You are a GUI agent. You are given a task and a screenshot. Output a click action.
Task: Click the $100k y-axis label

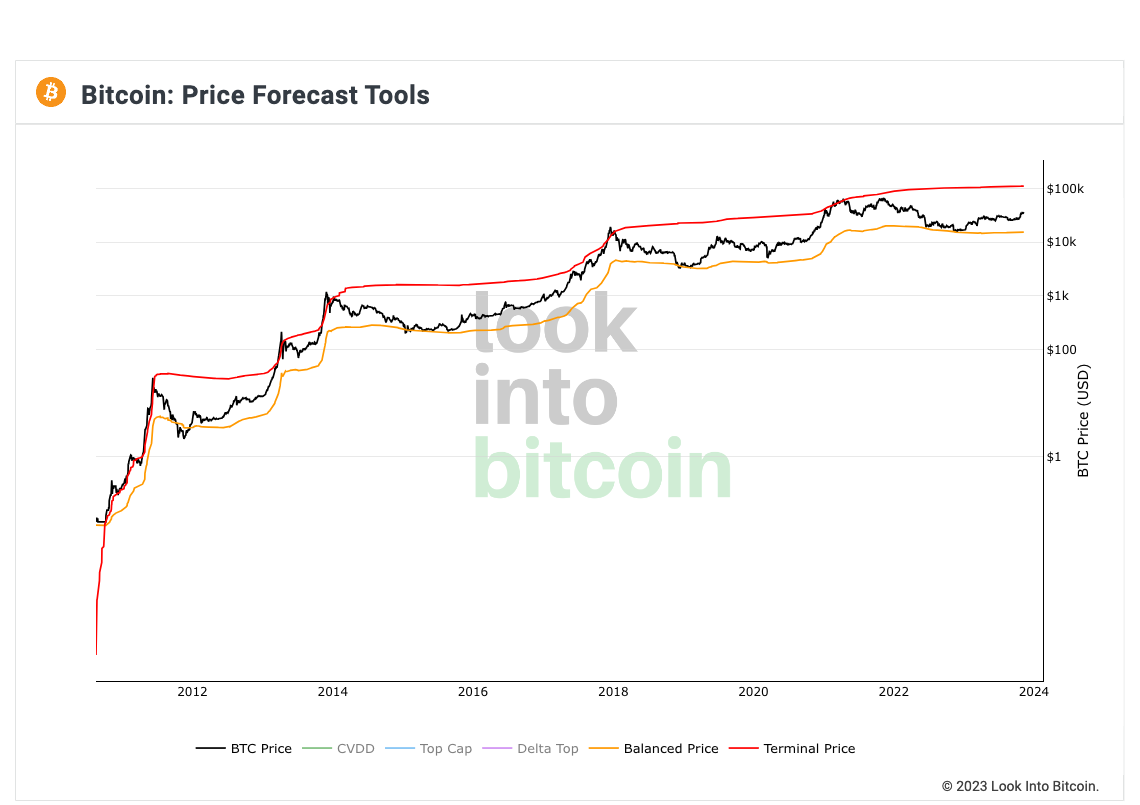pos(1065,189)
